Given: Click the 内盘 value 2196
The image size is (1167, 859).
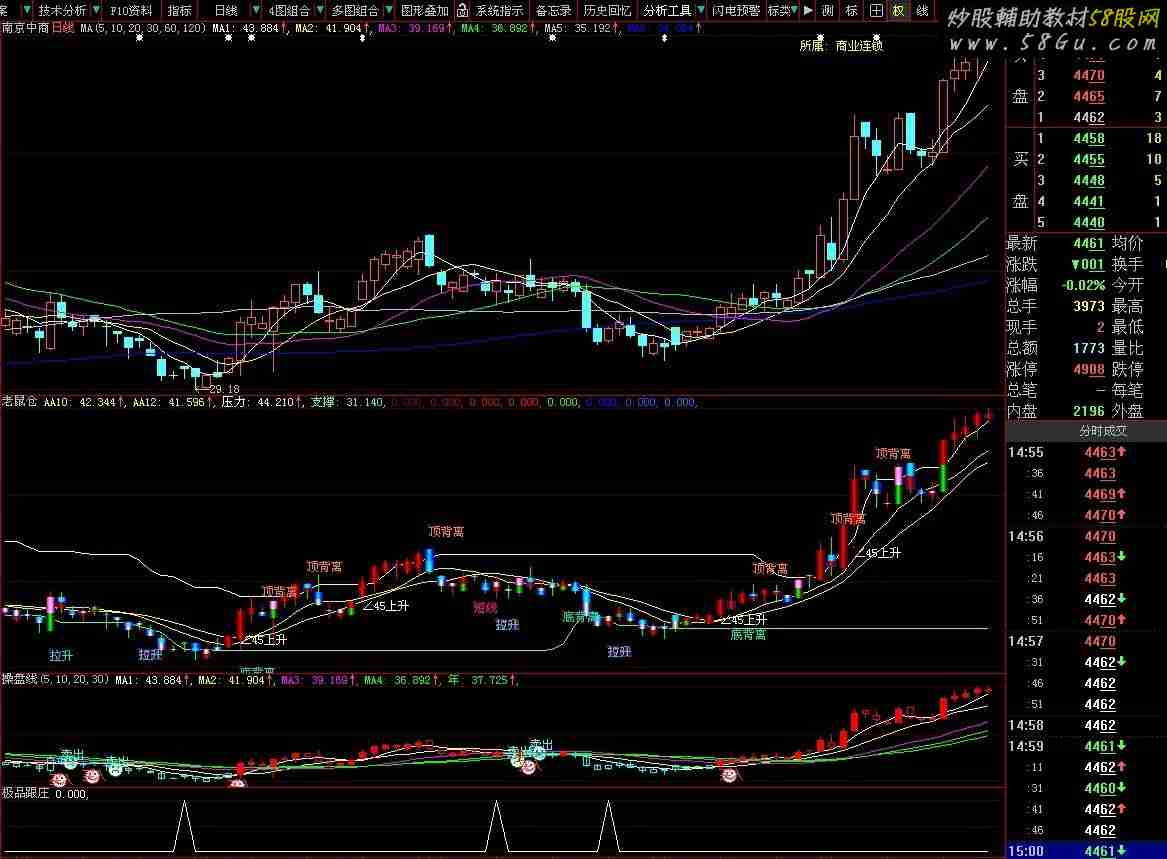Looking at the screenshot, I should point(1088,411).
